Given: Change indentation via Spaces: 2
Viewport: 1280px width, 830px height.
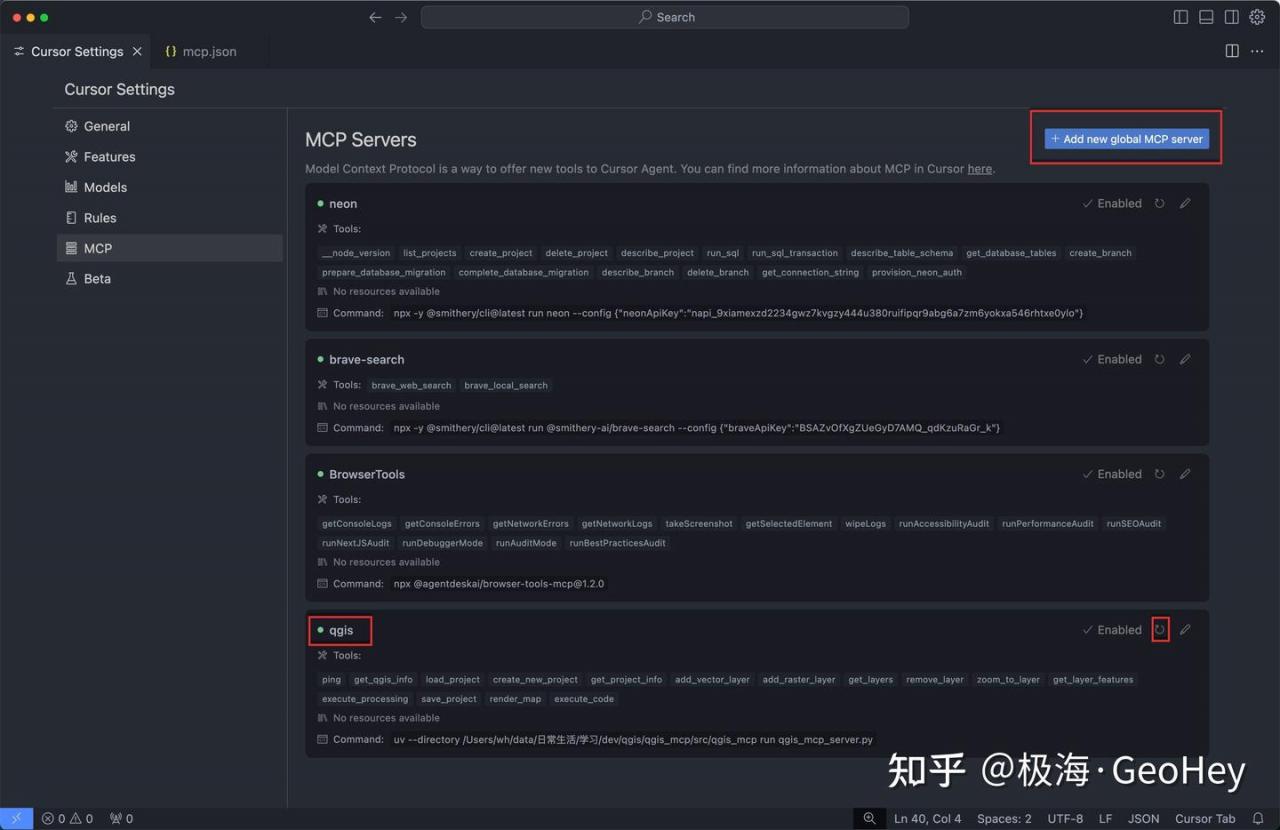Looking at the screenshot, I should coord(1004,818).
